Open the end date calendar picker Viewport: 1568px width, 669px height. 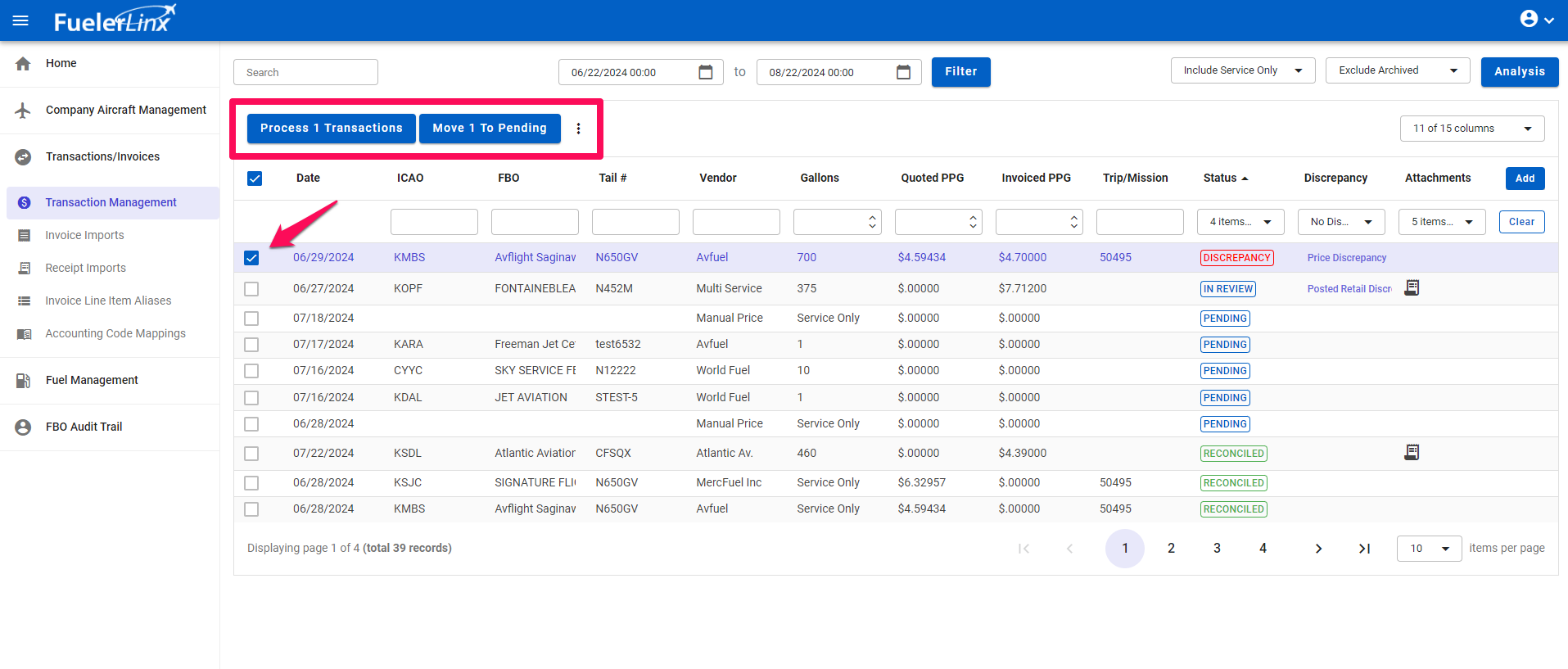[903, 72]
